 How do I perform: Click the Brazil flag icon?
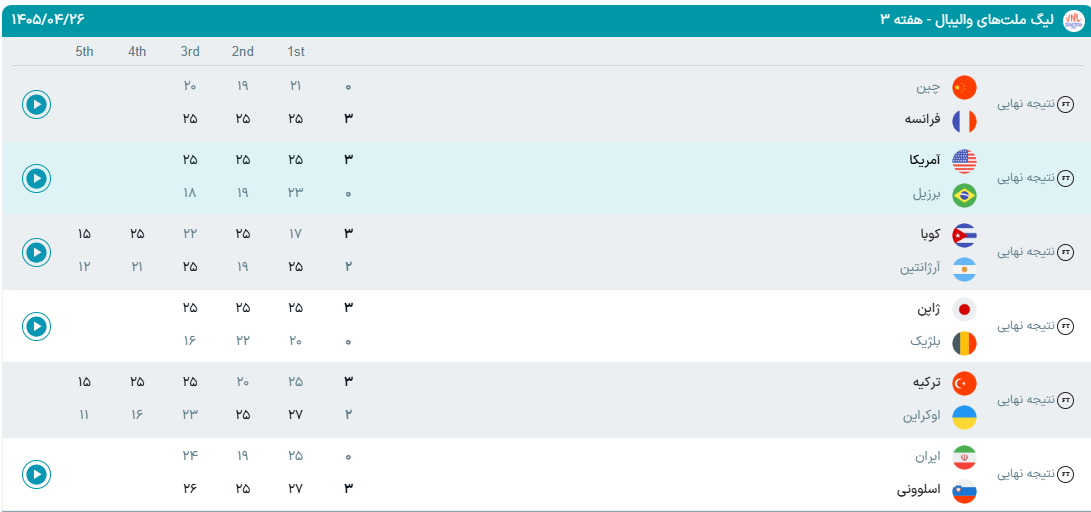coord(964,195)
